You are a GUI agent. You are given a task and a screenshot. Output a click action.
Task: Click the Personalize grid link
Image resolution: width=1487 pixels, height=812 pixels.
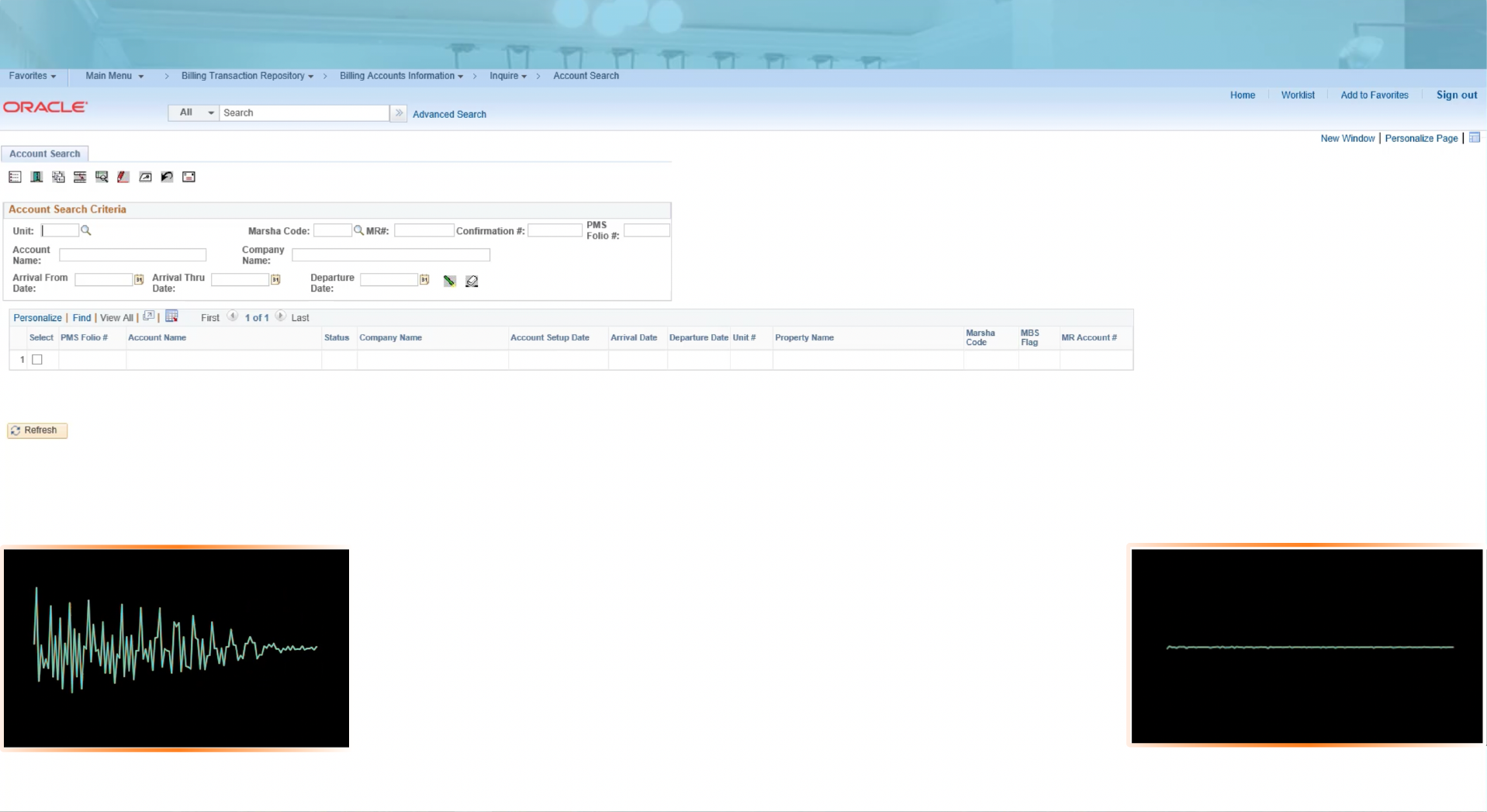(x=36, y=317)
